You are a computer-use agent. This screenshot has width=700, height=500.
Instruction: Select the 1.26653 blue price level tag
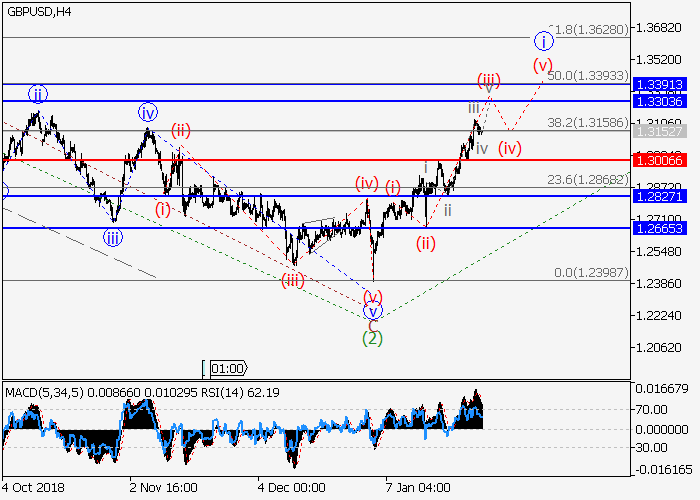coord(659,229)
